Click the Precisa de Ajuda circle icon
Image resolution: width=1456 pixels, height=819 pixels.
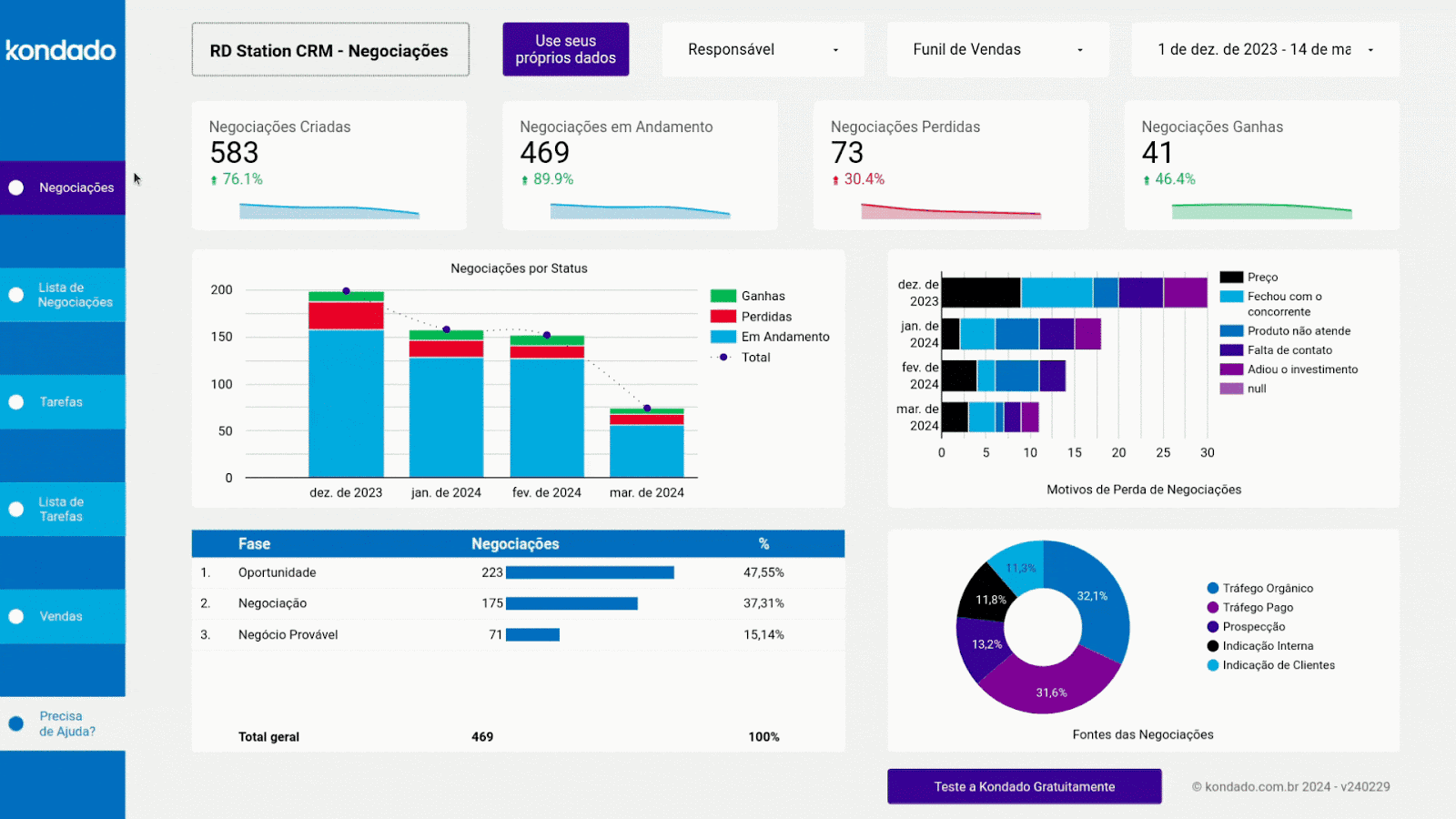(x=15, y=723)
